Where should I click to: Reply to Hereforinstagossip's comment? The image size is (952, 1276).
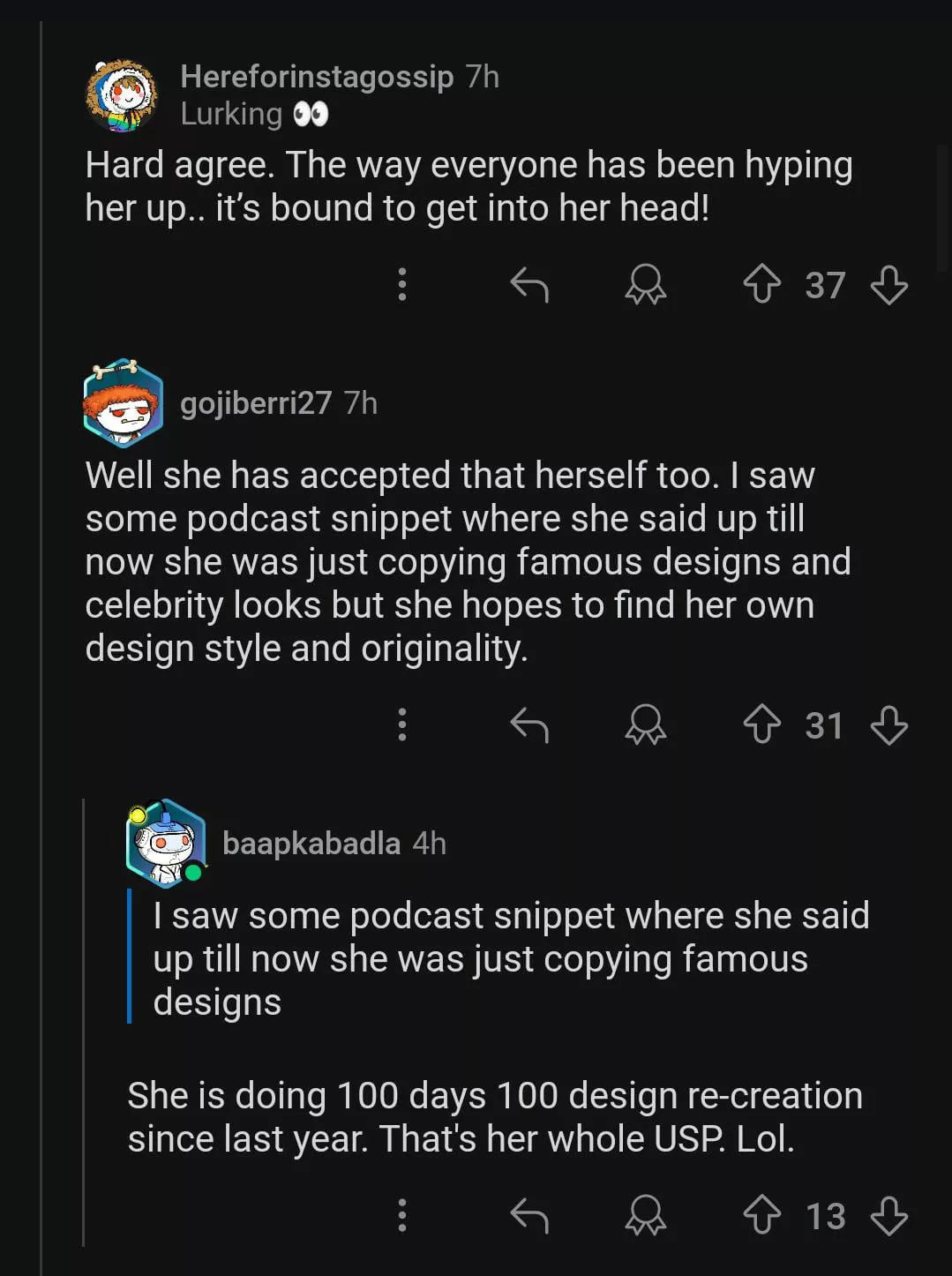529,285
